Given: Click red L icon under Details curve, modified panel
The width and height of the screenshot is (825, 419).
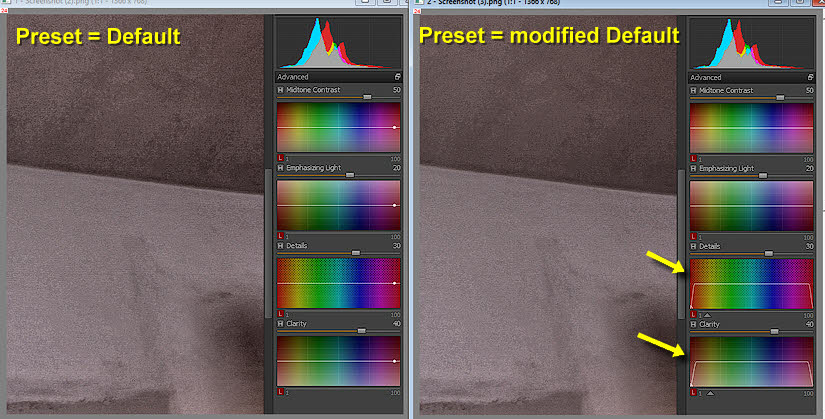Looking at the screenshot, I should tap(694, 315).
